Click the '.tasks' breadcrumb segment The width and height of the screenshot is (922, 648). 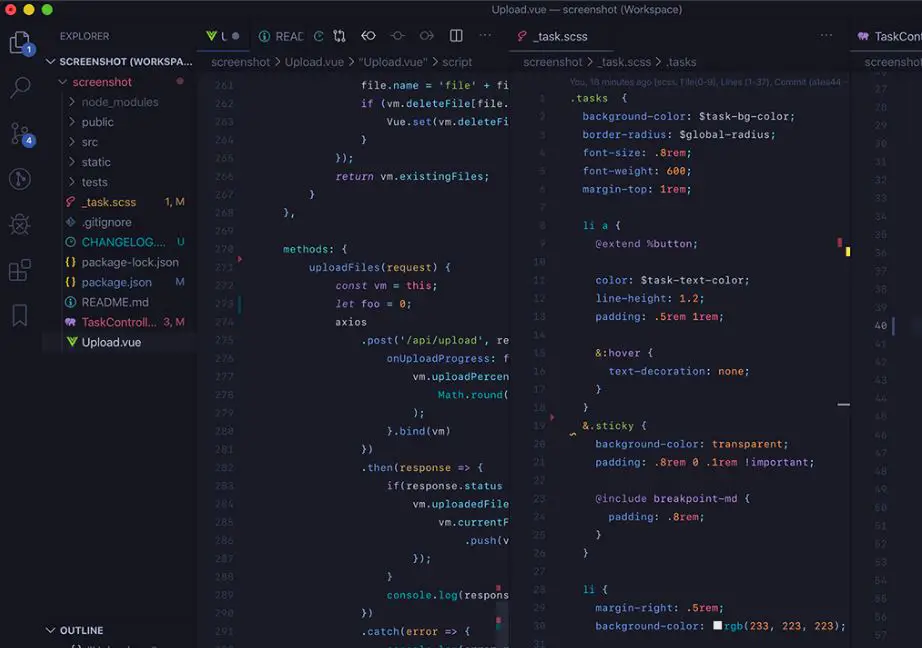click(x=681, y=62)
